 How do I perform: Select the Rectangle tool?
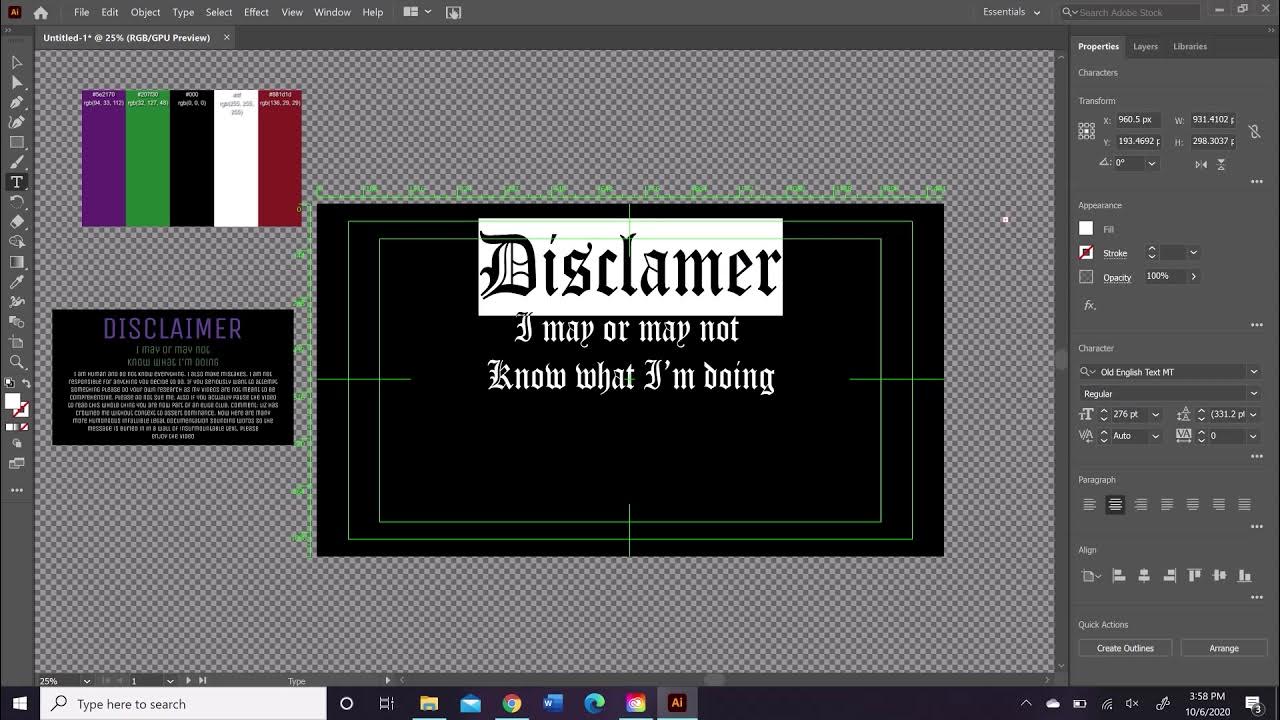pyautogui.click(x=17, y=142)
